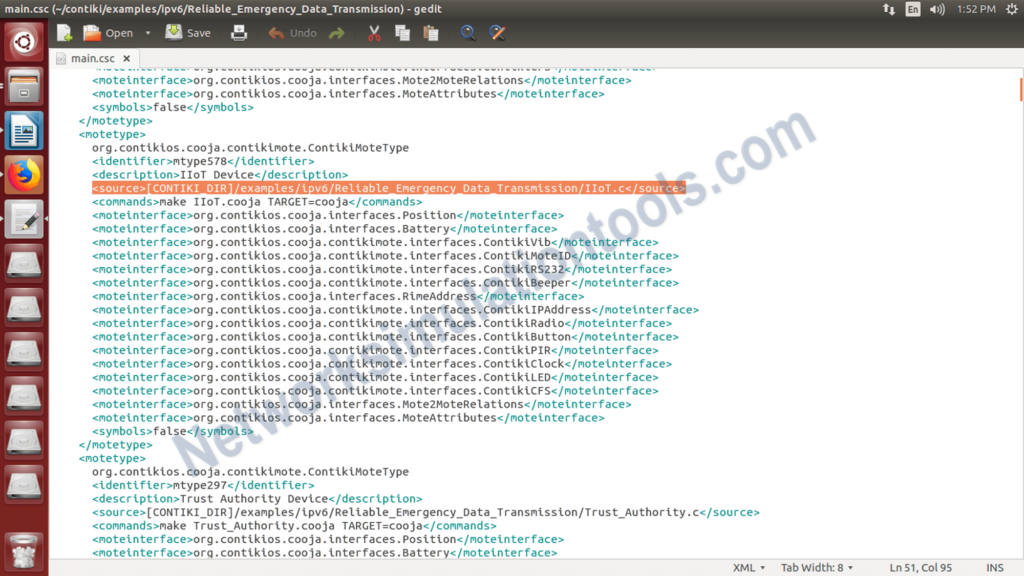Viewport: 1024px width, 576px height.
Task: Print the main.csc file
Action: [240, 32]
